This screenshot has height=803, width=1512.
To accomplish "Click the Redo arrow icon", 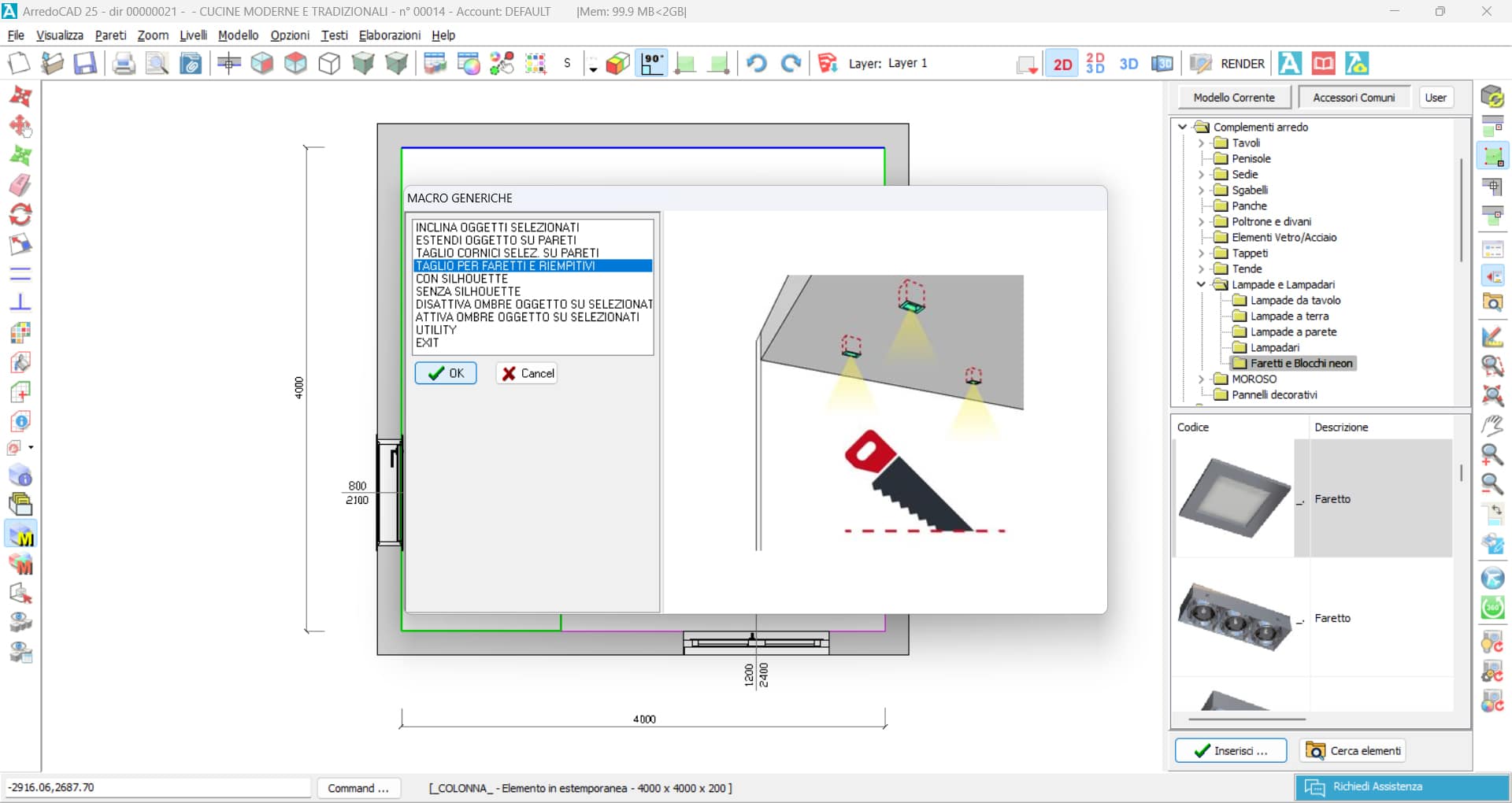I will point(791,63).
